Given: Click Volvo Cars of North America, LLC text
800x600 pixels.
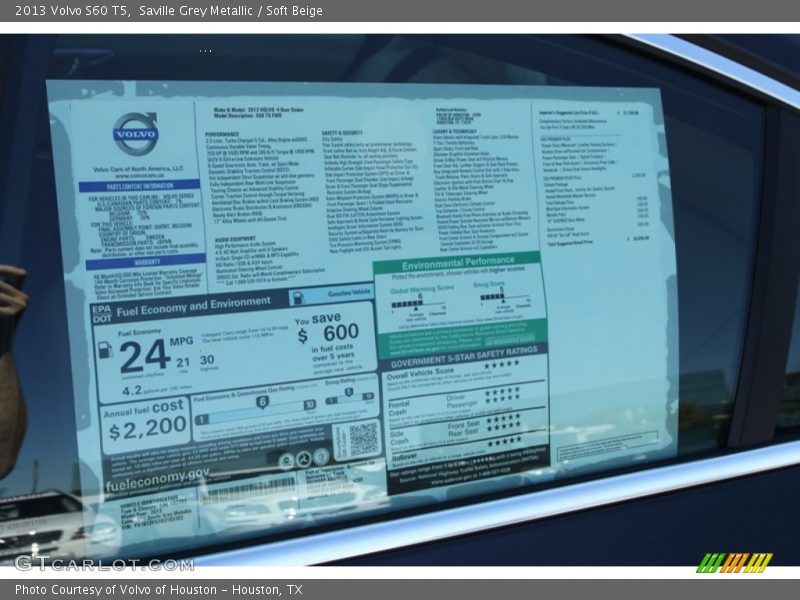Looking at the screenshot, I should (x=138, y=169).
